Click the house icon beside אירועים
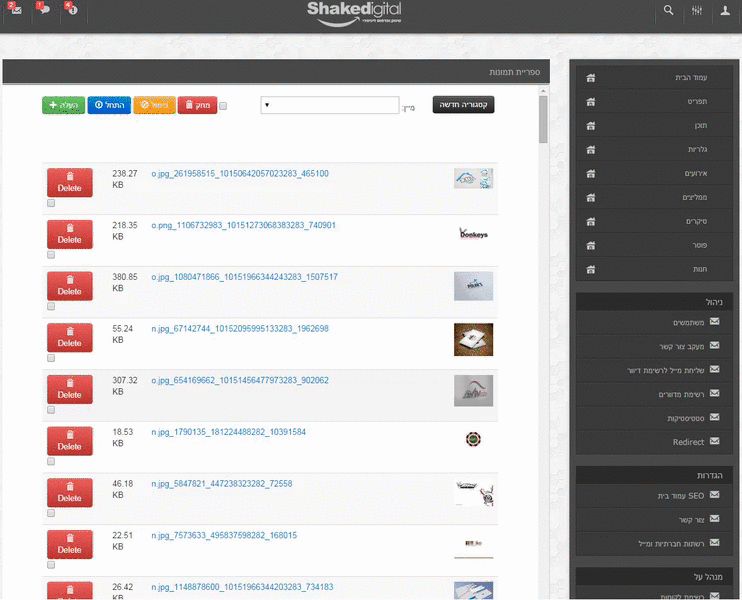This screenshot has width=742, height=600. (x=591, y=174)
